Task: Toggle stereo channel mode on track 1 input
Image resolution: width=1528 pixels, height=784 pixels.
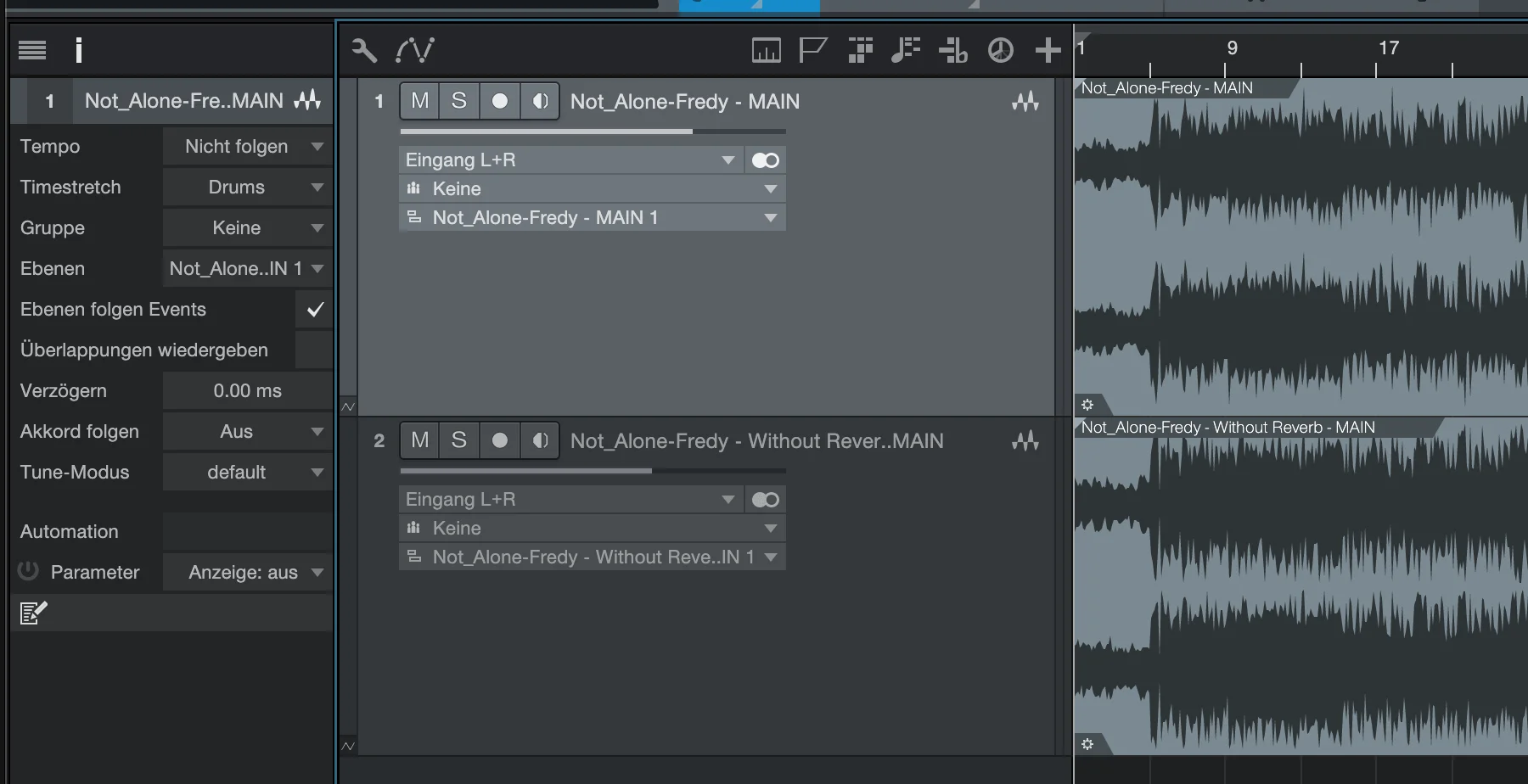Action: tap(766, 160)
